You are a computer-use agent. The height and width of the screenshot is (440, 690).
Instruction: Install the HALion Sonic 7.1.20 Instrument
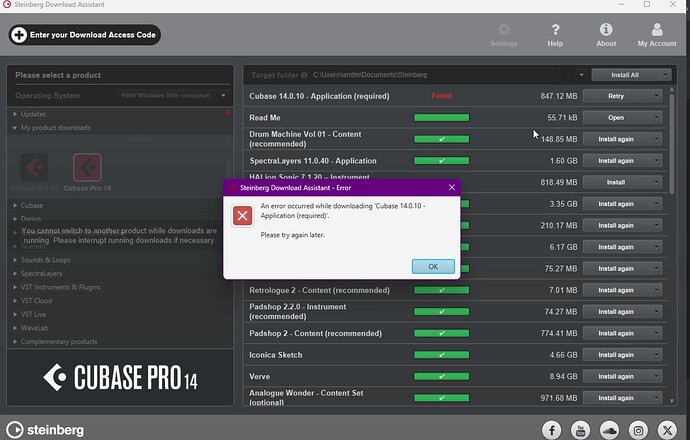(616, 182)
